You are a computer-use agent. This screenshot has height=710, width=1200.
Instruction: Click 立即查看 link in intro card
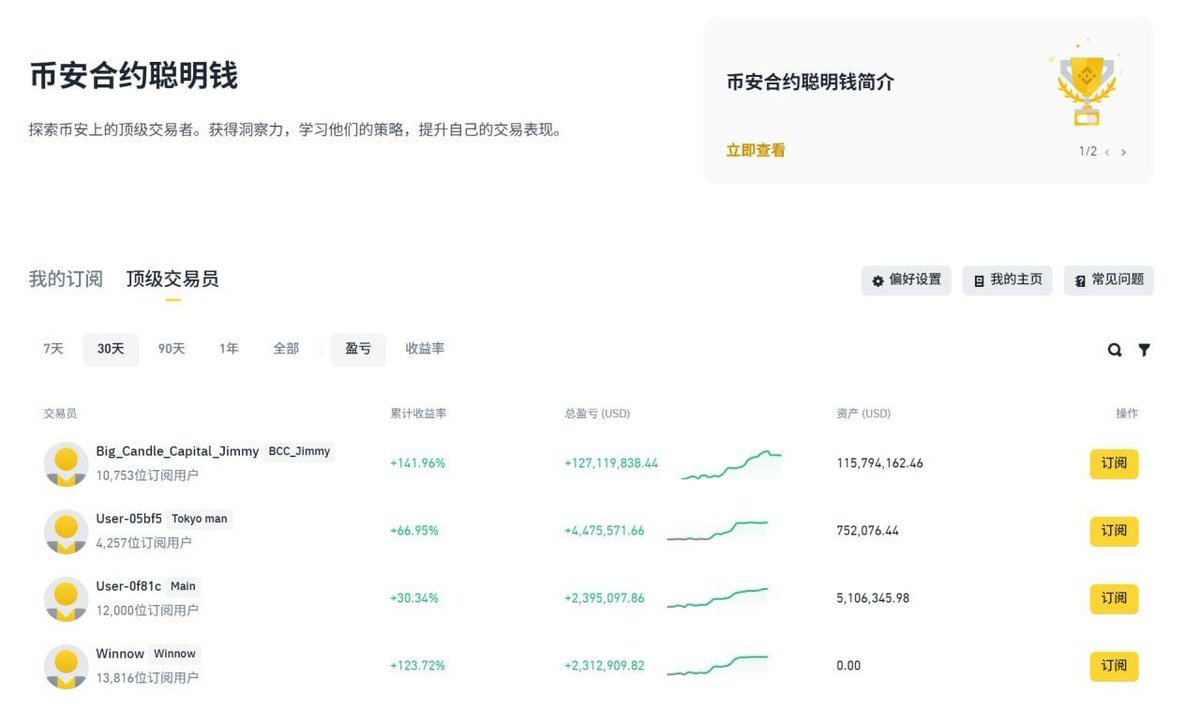(756, 151)
